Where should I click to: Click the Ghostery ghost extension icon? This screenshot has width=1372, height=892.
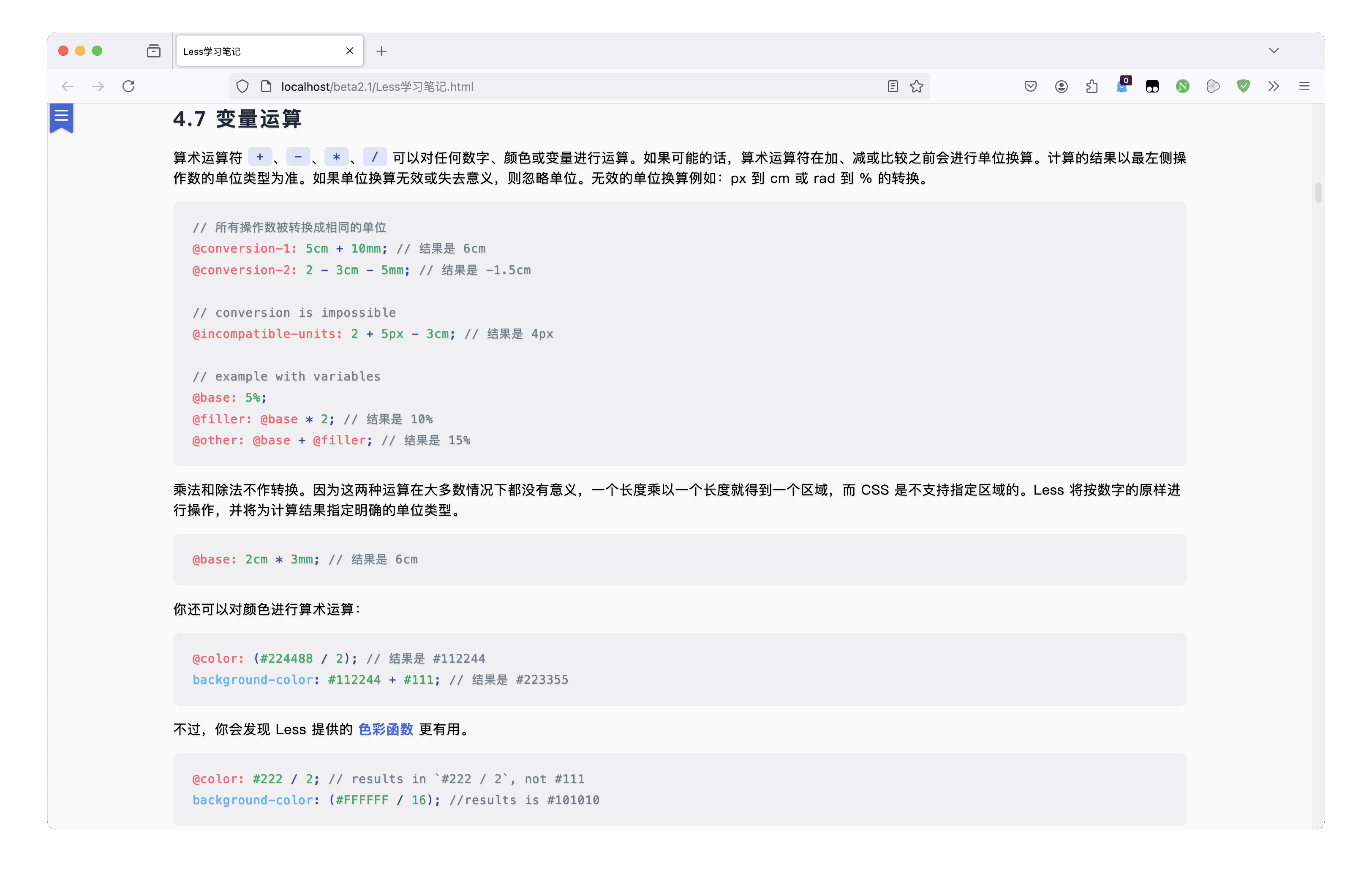[1122, 87]
